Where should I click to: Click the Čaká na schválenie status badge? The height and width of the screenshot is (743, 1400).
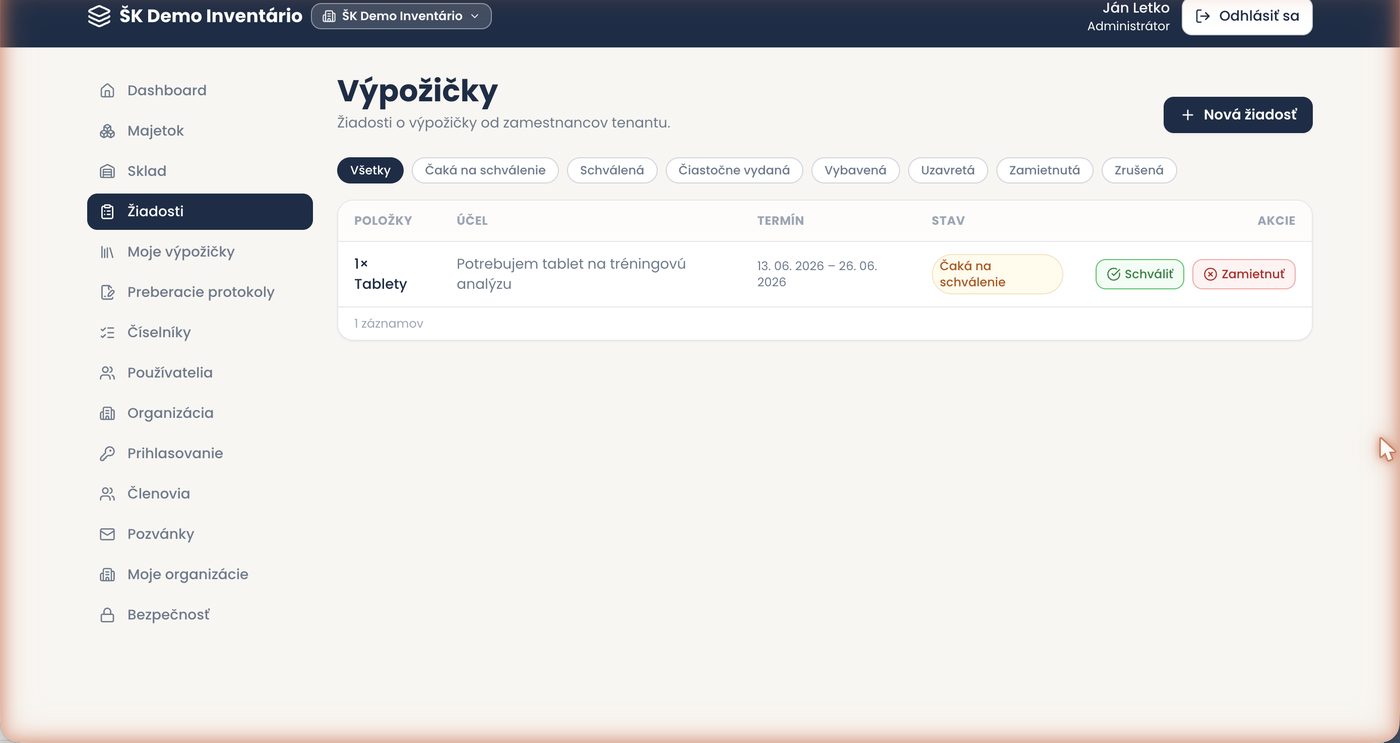(997, 274)
